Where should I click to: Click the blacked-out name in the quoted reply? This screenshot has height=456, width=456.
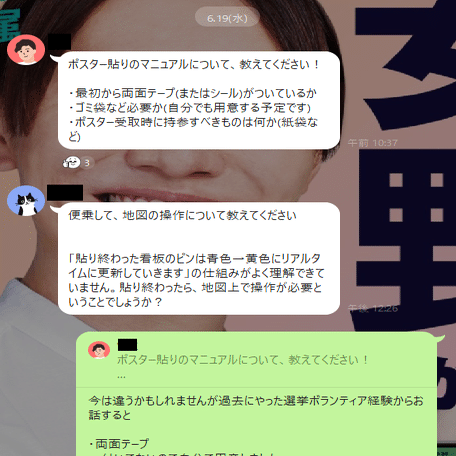pyautogui.click(x=127, y=345)
